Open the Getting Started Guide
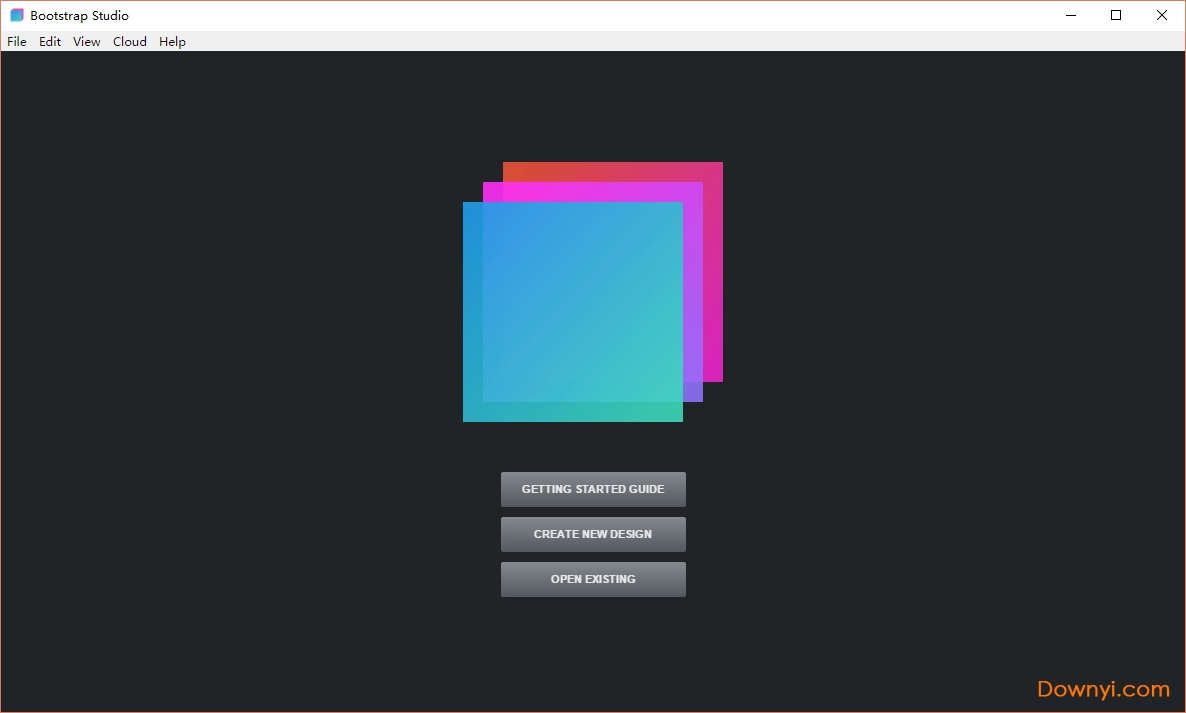 593,489
